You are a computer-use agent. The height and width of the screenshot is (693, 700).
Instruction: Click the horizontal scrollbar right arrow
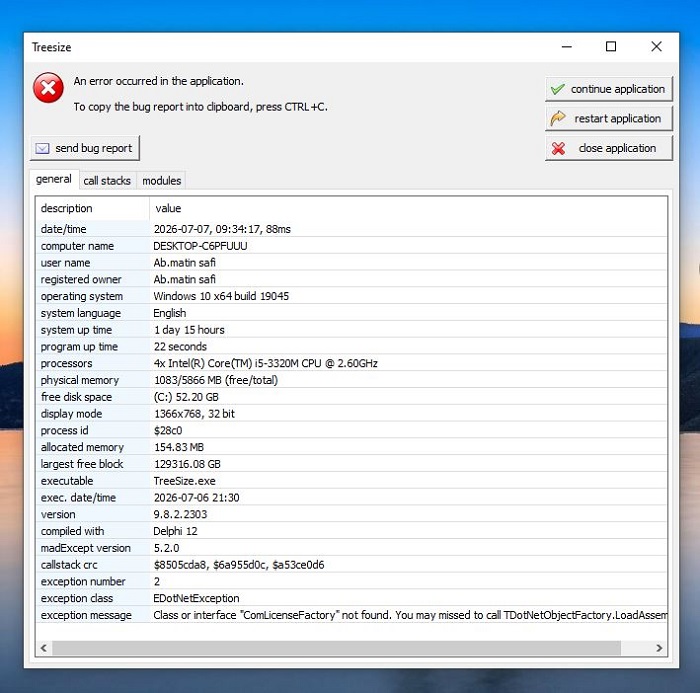[659, 648]
